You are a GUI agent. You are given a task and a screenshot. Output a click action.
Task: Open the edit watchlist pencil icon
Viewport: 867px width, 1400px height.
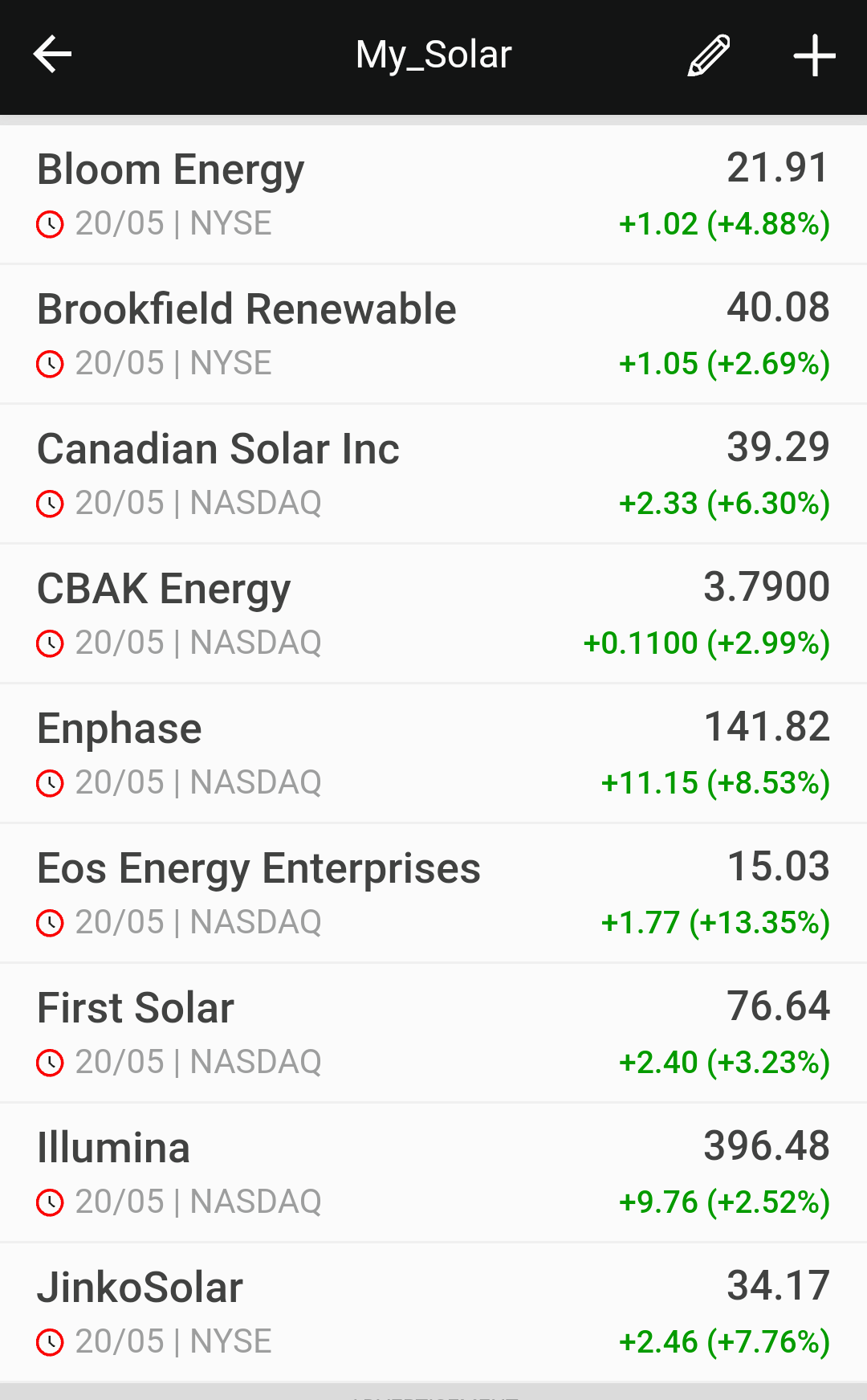click(709, 55)
